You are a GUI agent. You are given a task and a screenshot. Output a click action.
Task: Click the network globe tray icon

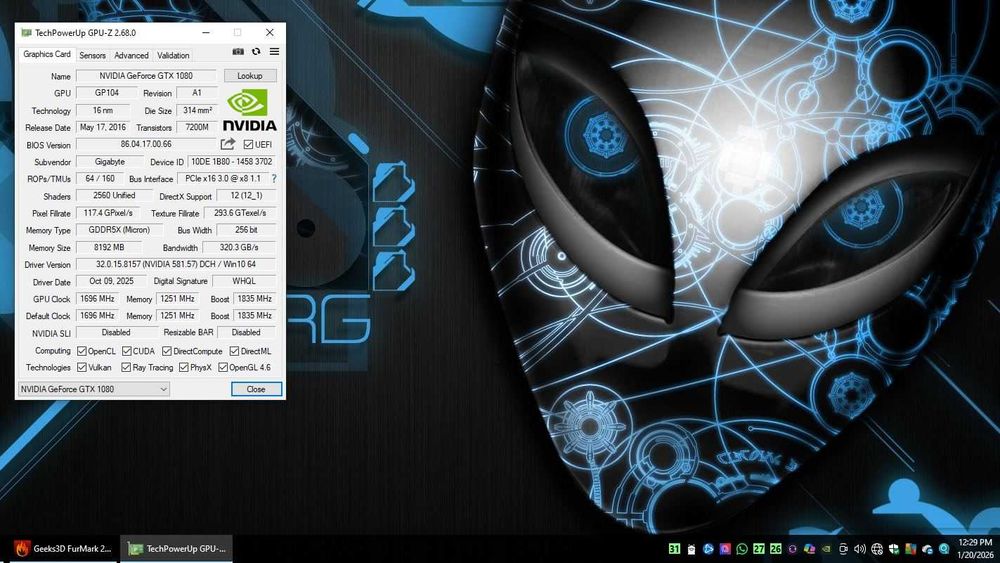[x=877, y=549]
